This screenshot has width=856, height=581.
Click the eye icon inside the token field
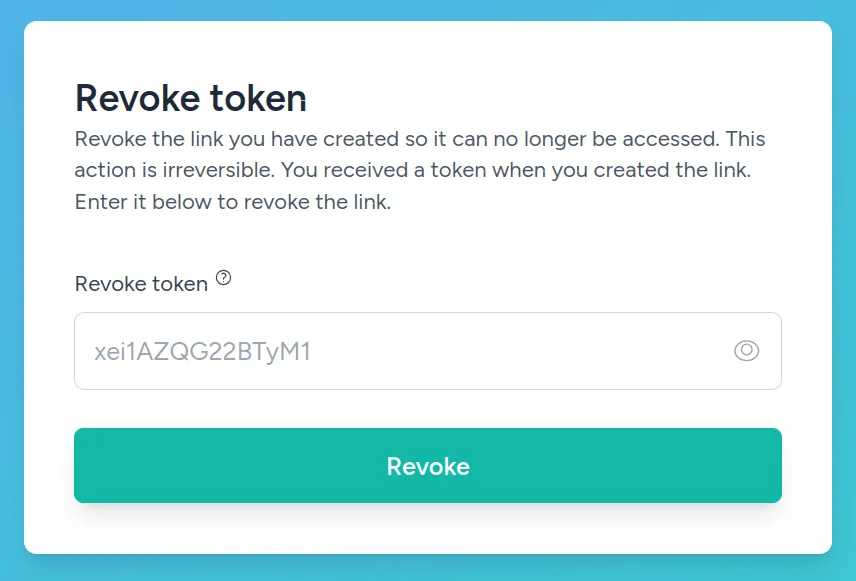[x=747, y=350]
